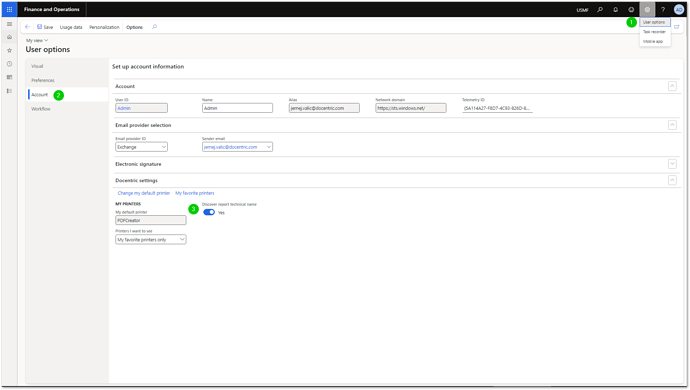Screen dimensions: 690x390
Task: Select Task recorder in settings menu
Action: (655, 32)
